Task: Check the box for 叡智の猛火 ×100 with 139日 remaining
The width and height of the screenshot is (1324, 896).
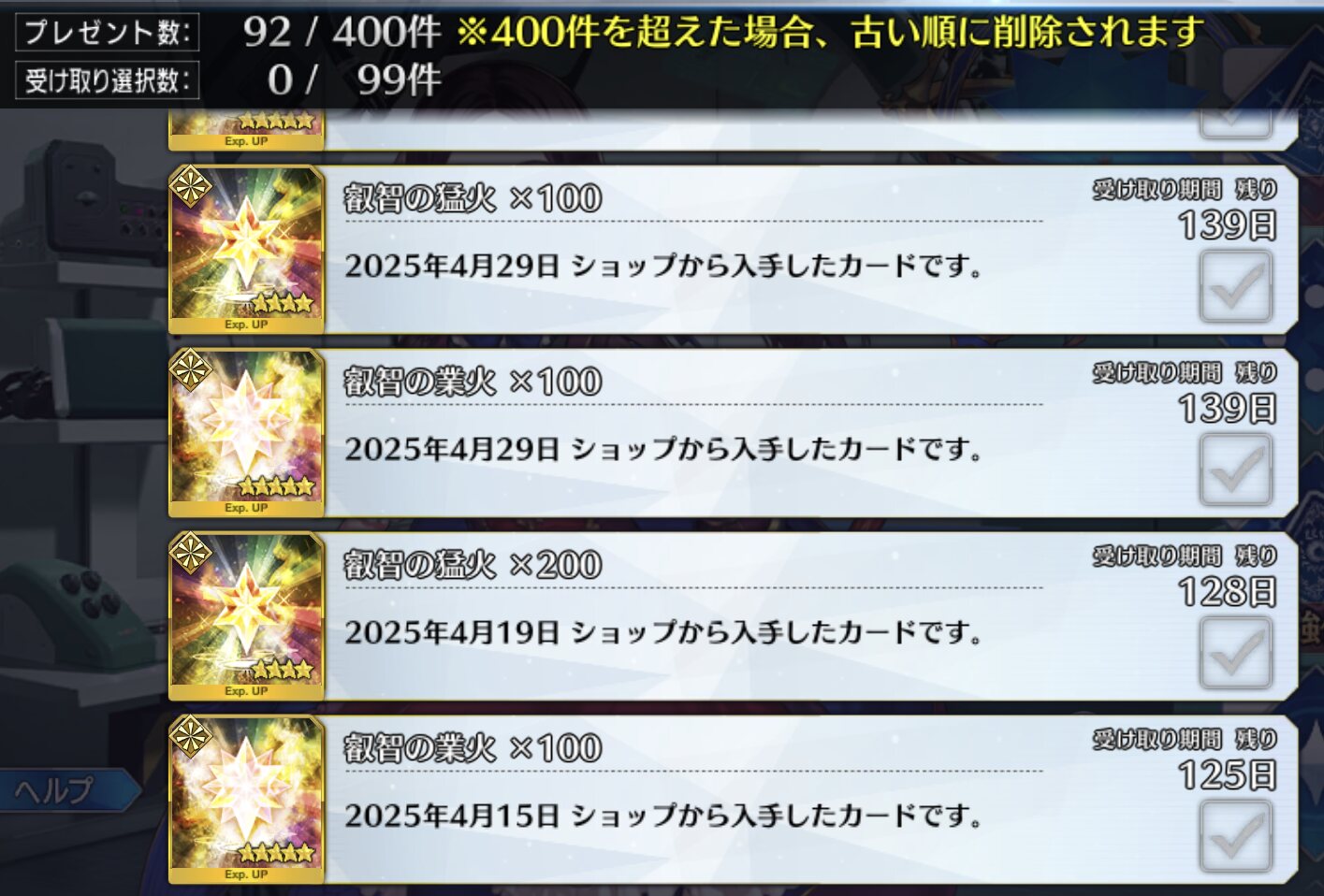Action: coord(1236,286)
